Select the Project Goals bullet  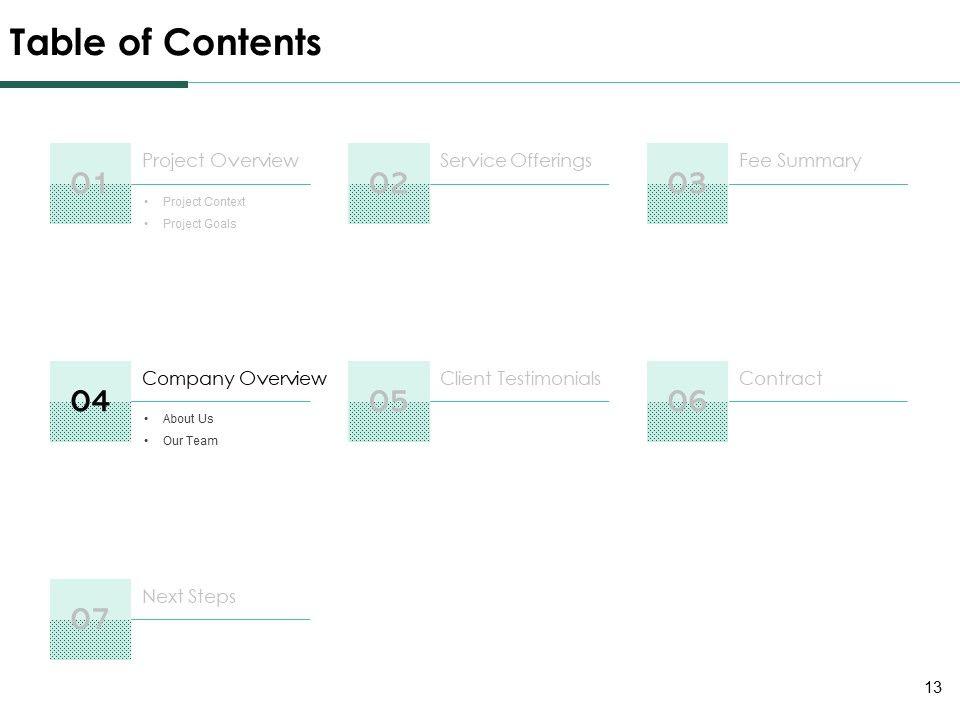tap(199, 224)
